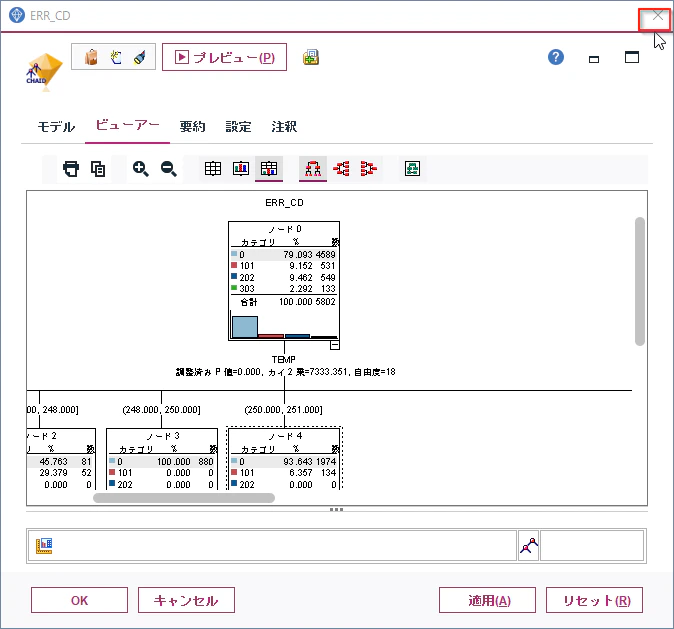Click the line graph icon in bottom panel
Image resolution: width=674 pixels, height=629 pixels.
click(529, 546)
